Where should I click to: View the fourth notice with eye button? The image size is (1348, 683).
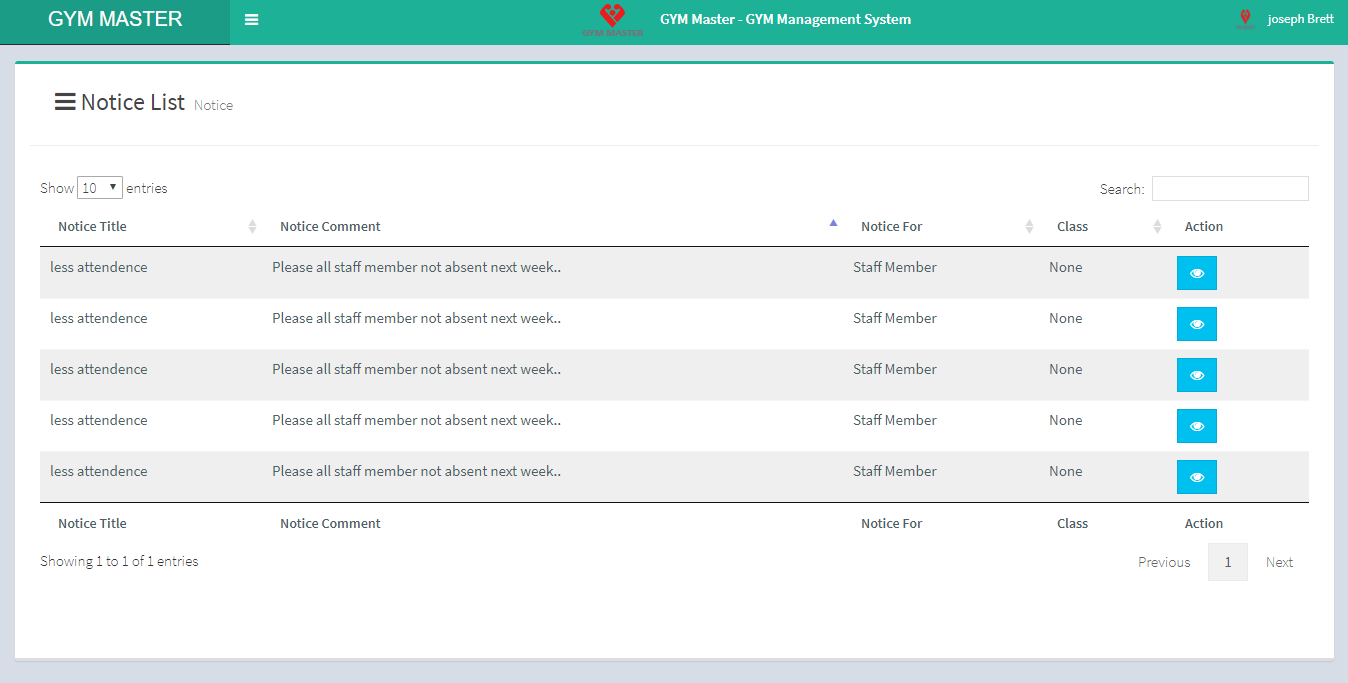coord(1196,426)
